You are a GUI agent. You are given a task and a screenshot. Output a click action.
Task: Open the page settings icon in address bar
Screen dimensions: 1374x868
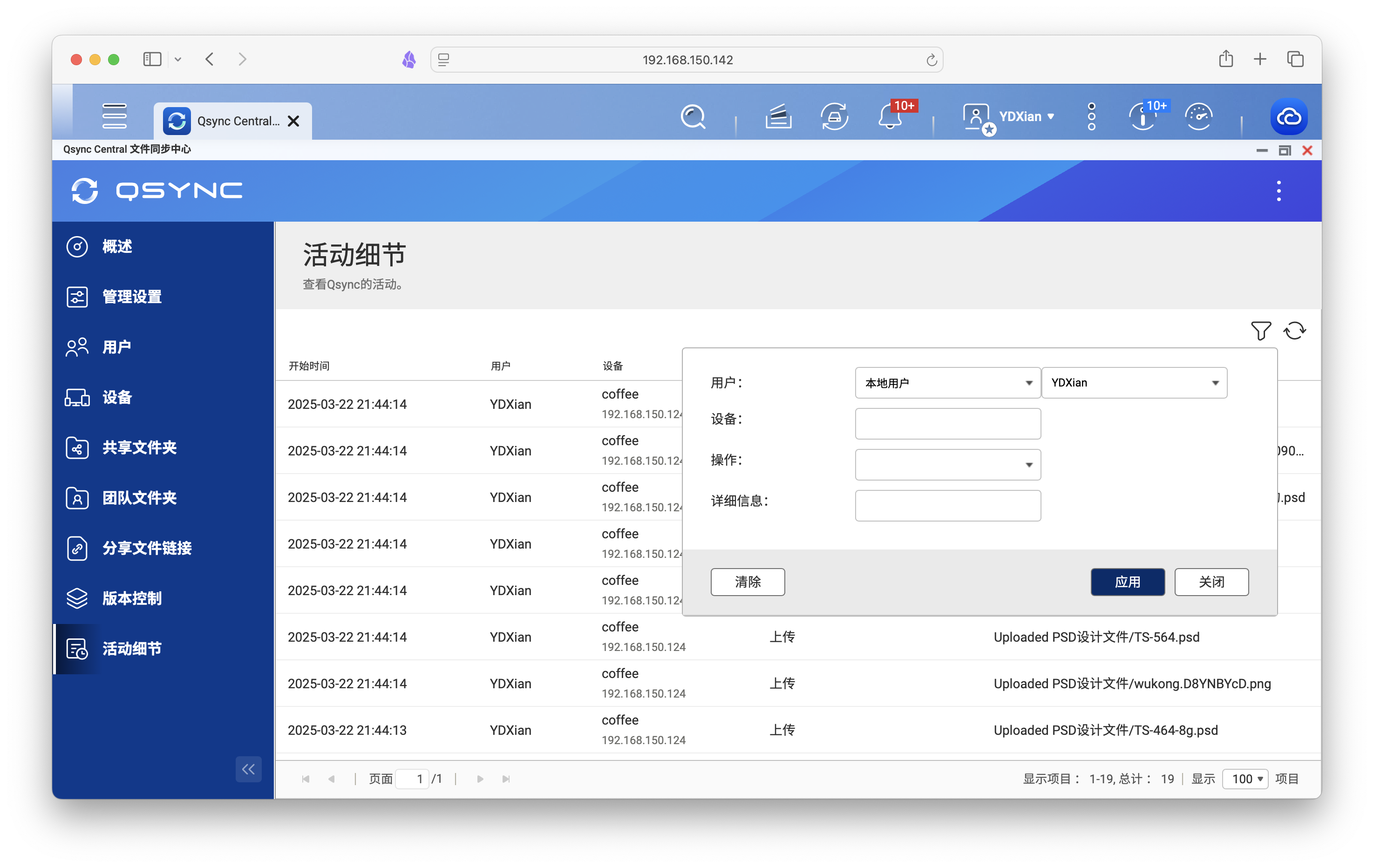443,59
